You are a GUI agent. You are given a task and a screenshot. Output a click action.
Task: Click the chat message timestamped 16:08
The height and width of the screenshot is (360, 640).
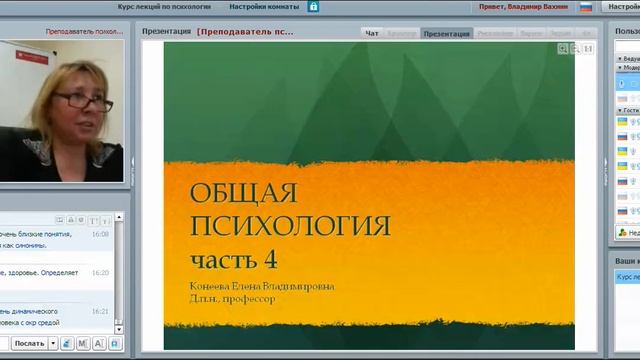[56, 240]
